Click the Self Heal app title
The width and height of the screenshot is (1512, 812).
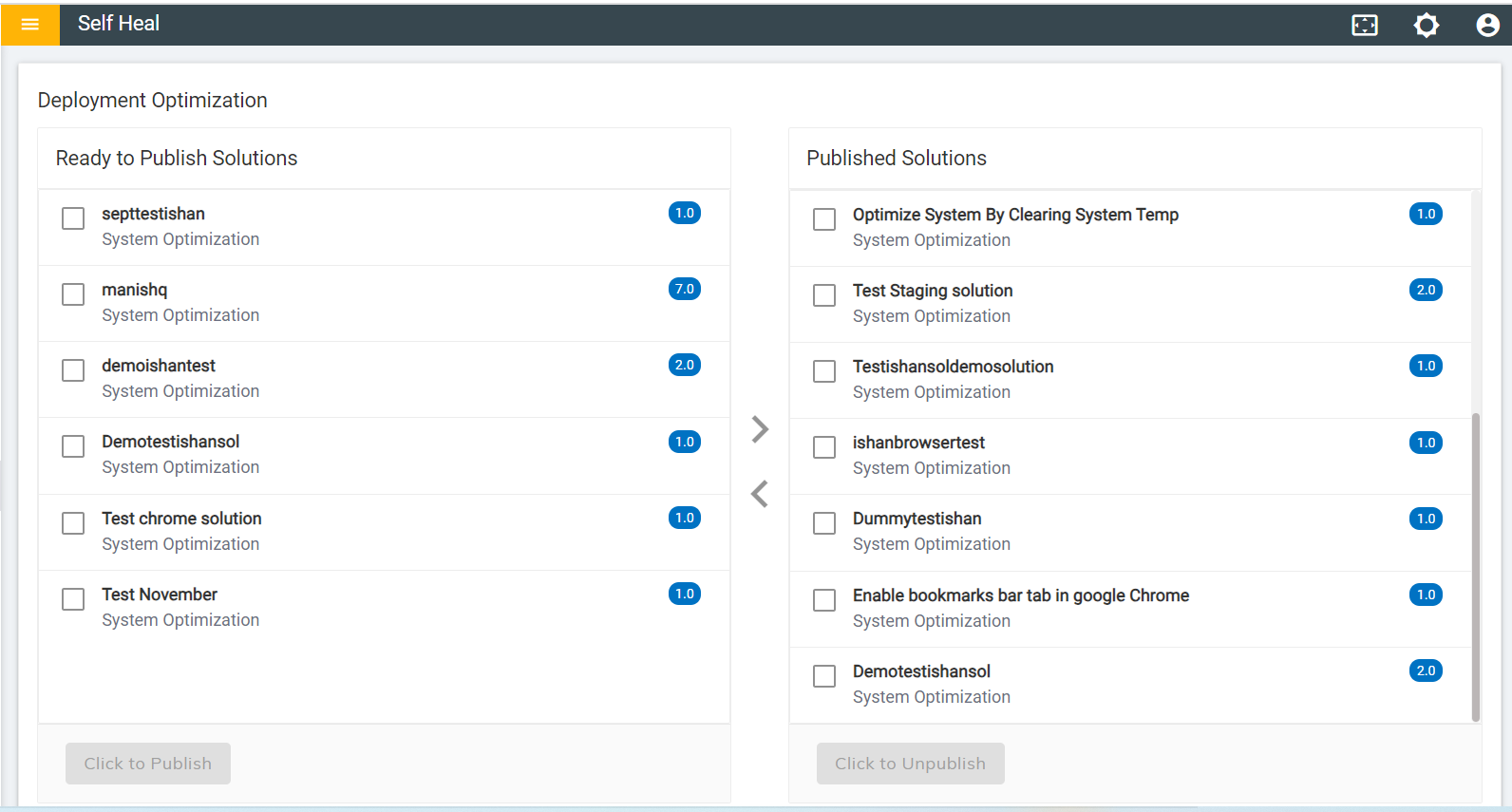click(119, 24)
